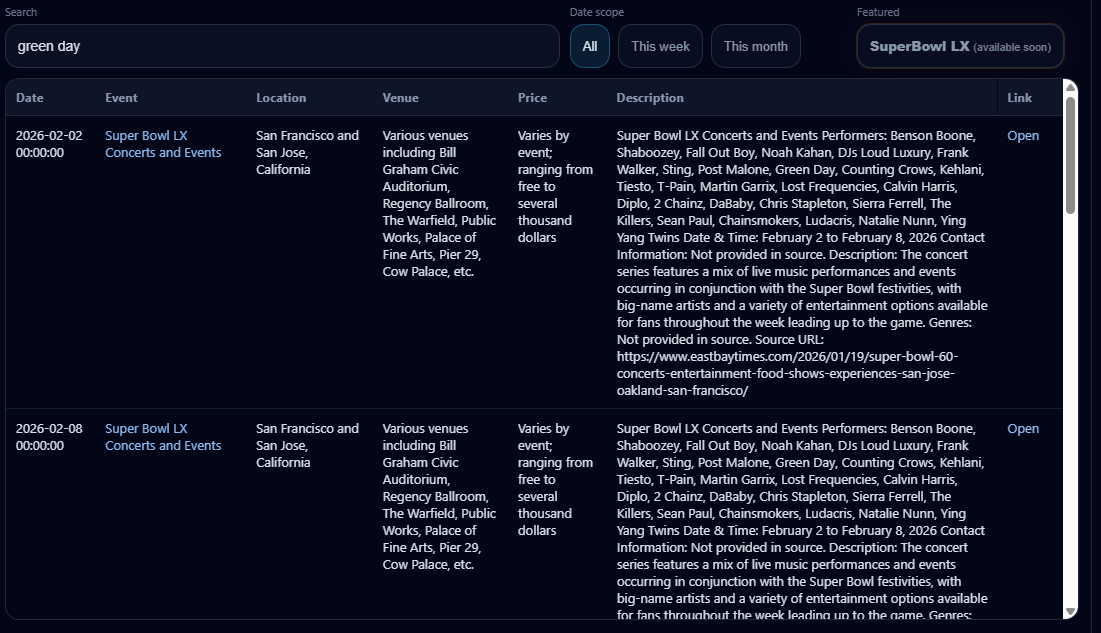Select the This month date scope

pos(756,46)
